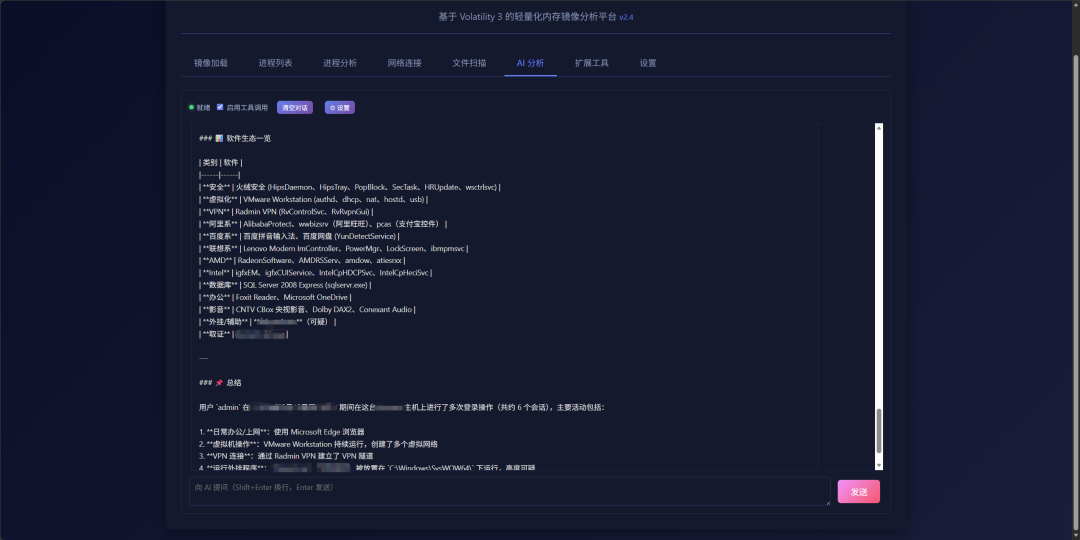
Task: Click the 联想系 Lenovo Modern ImController row
Action: point(334,249)
